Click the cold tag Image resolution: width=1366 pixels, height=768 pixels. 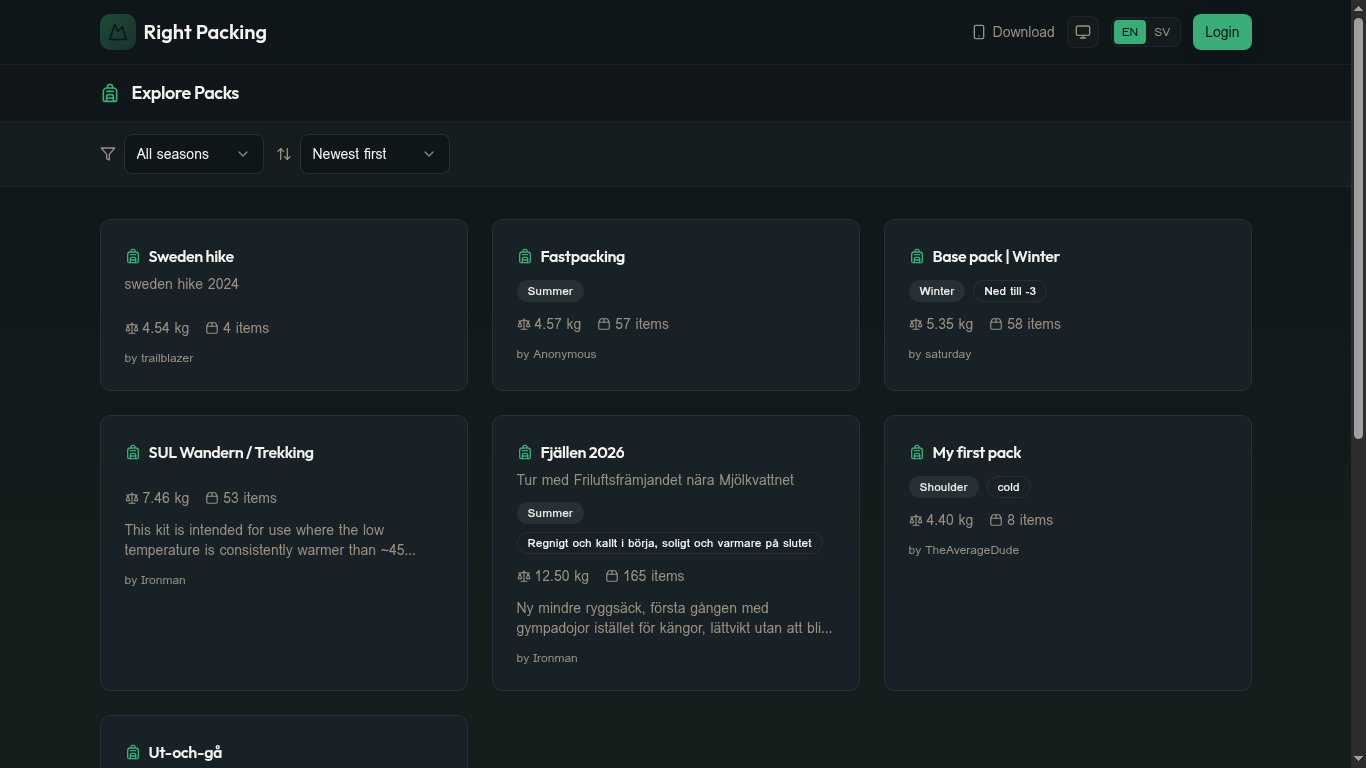(1008, 487)
